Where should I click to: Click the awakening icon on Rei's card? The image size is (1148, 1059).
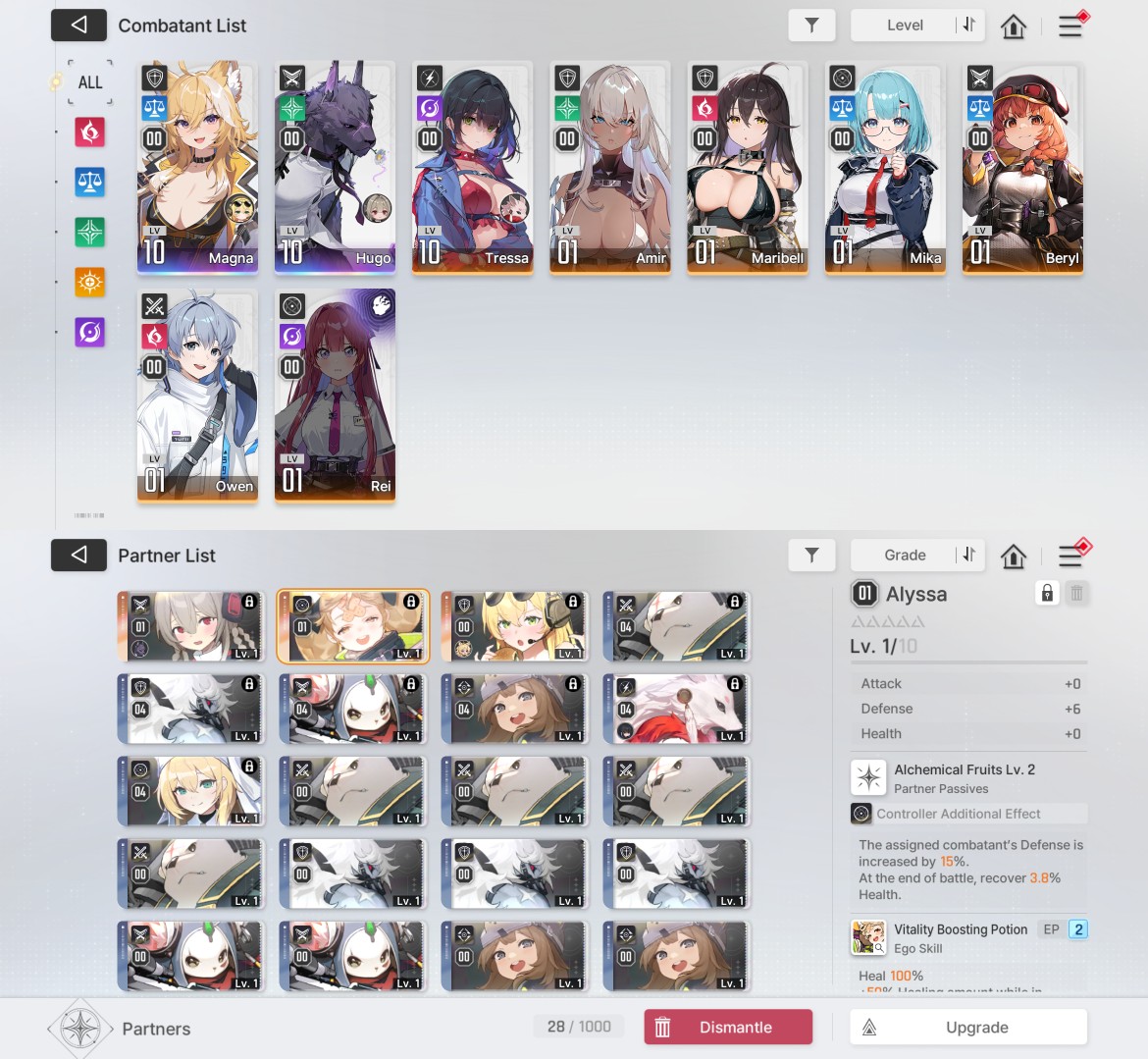coord(381,305)
